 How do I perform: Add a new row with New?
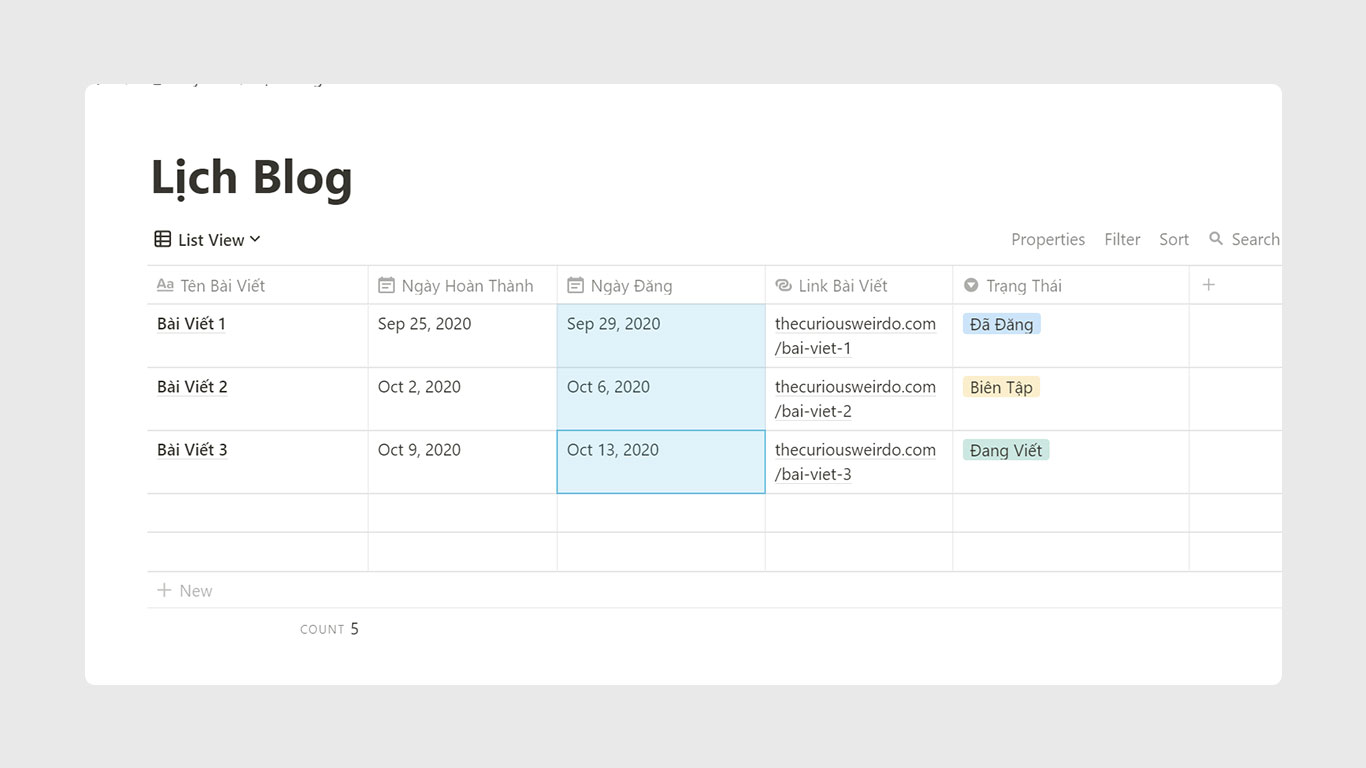point(185,591)
